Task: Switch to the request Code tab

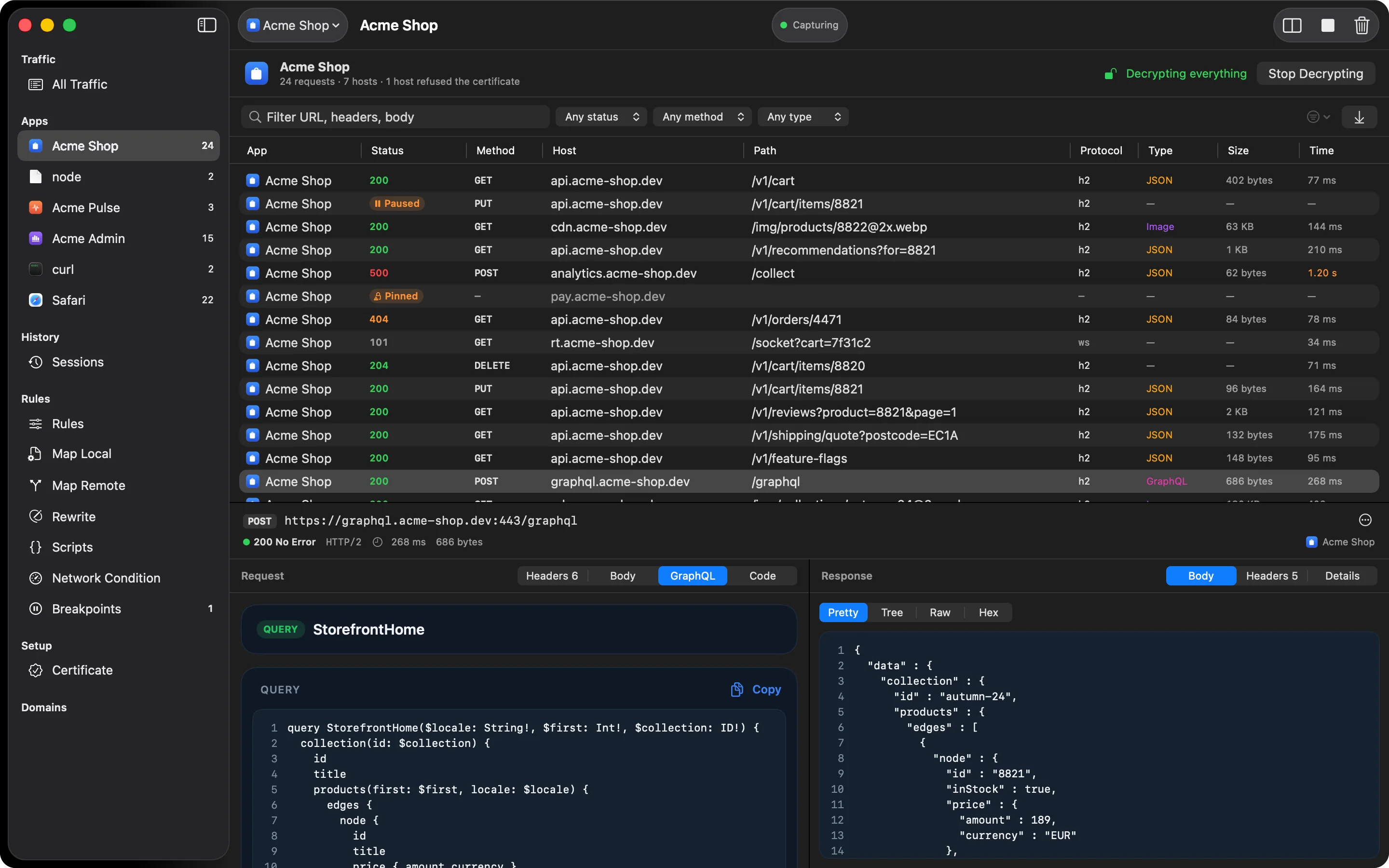Action: 762,576
